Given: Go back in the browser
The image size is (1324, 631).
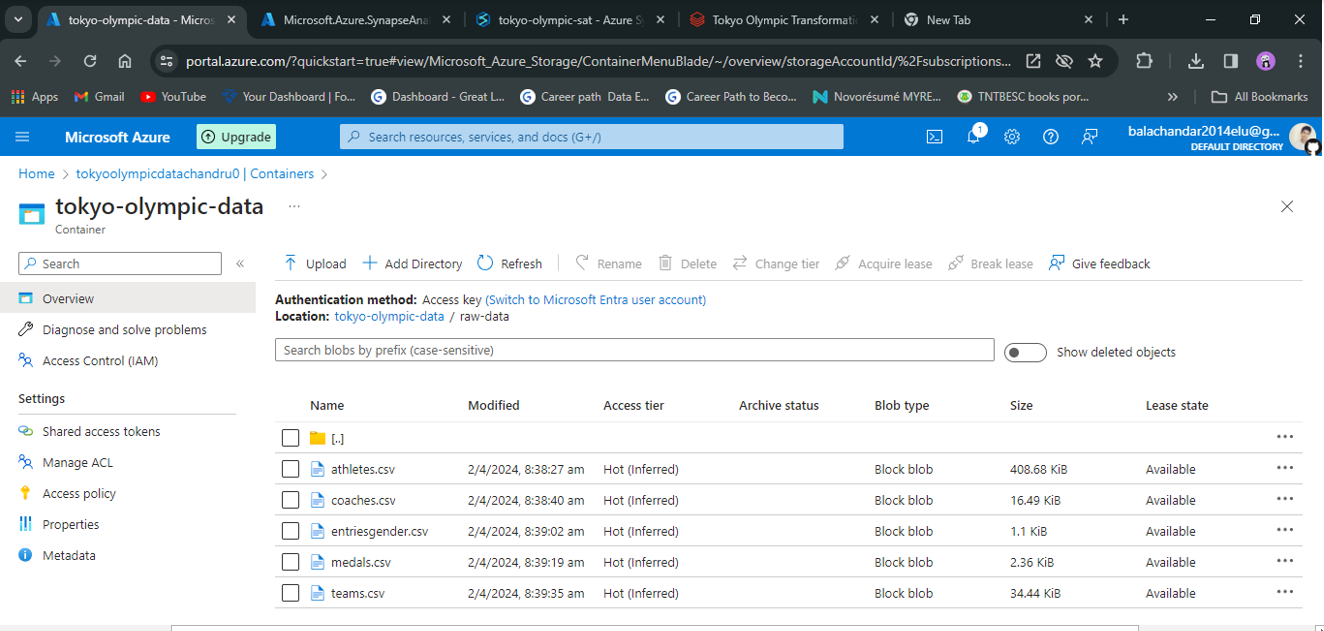Looking at the screenshot, I should click(21, 61).
